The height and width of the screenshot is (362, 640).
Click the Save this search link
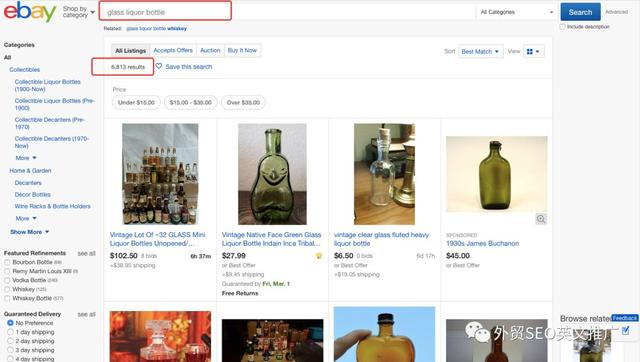click(x=189, y=67)
